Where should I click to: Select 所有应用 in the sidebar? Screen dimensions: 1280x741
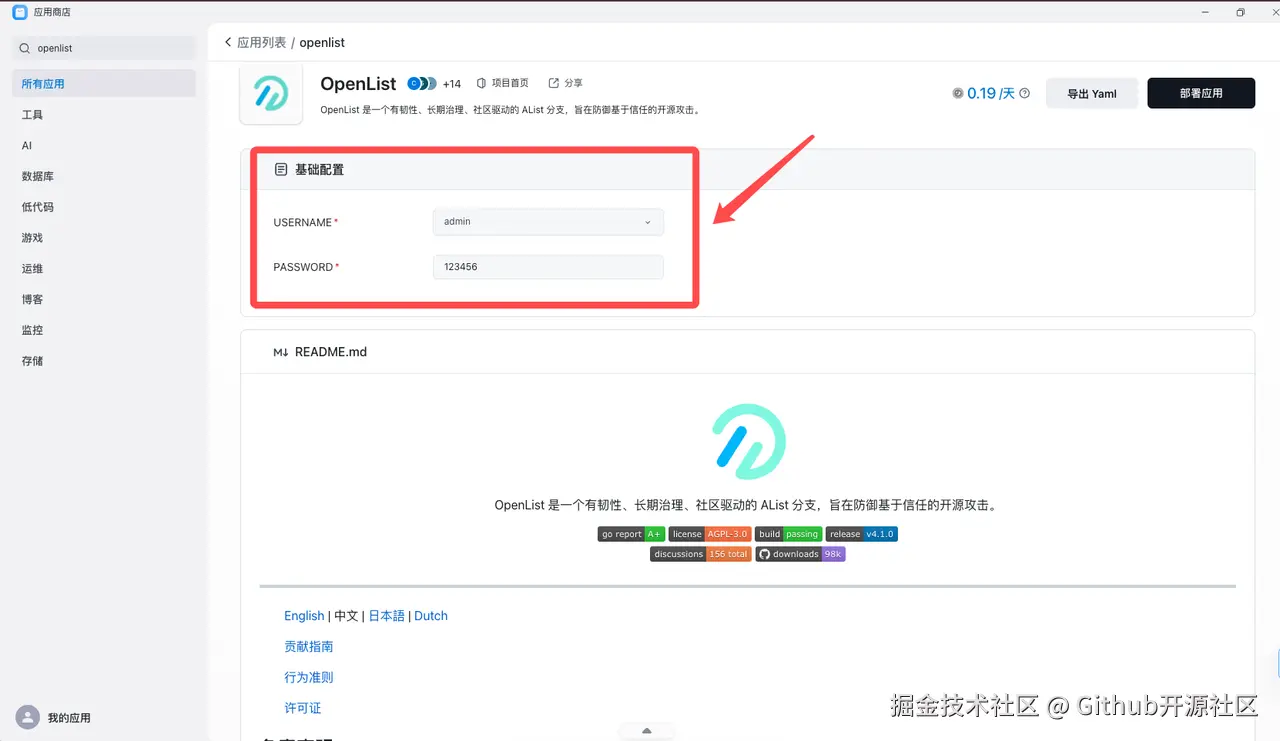click(x=104, y=84)
